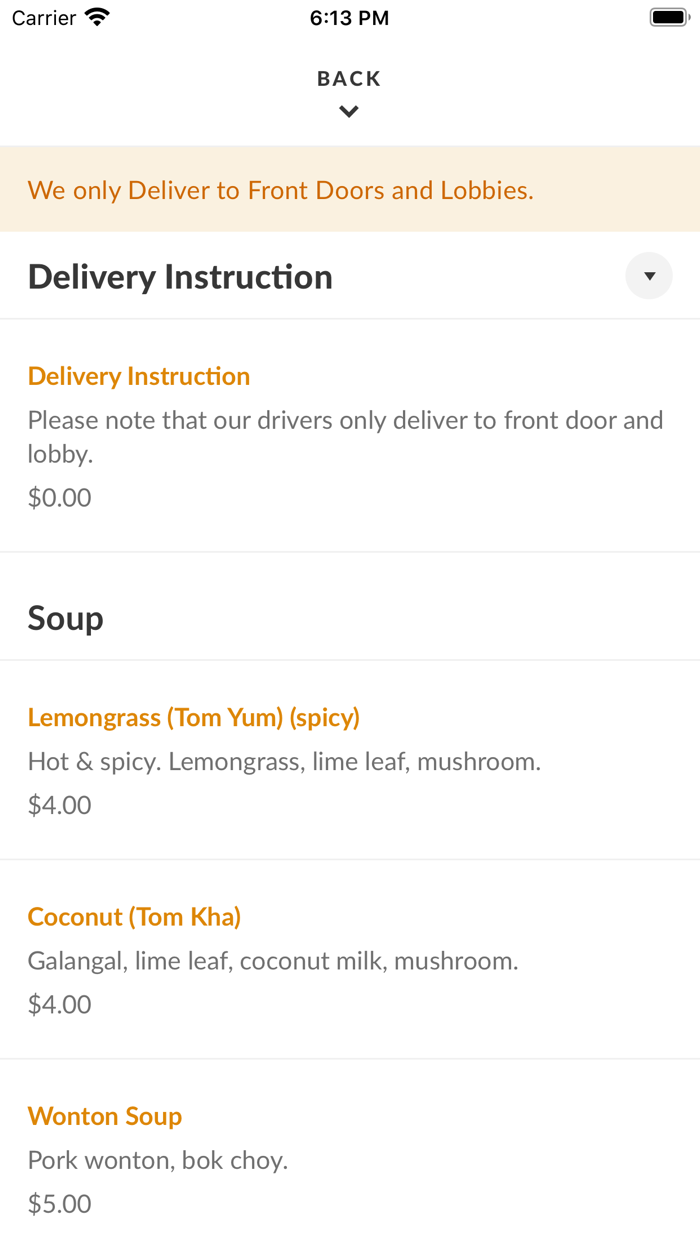
Task: Tap the $4.00 price under Coconut
Action: click(x=60, y=1004)
